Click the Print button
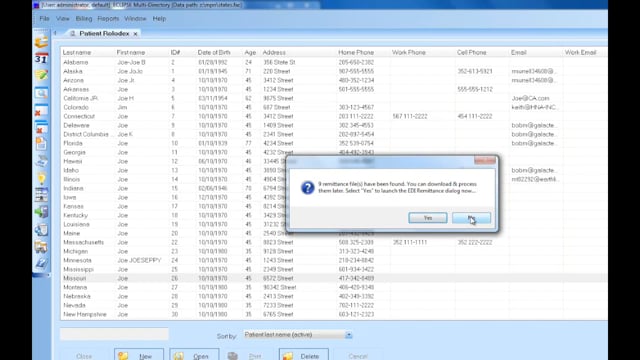640x360 pixels. [x=249, y=356]
